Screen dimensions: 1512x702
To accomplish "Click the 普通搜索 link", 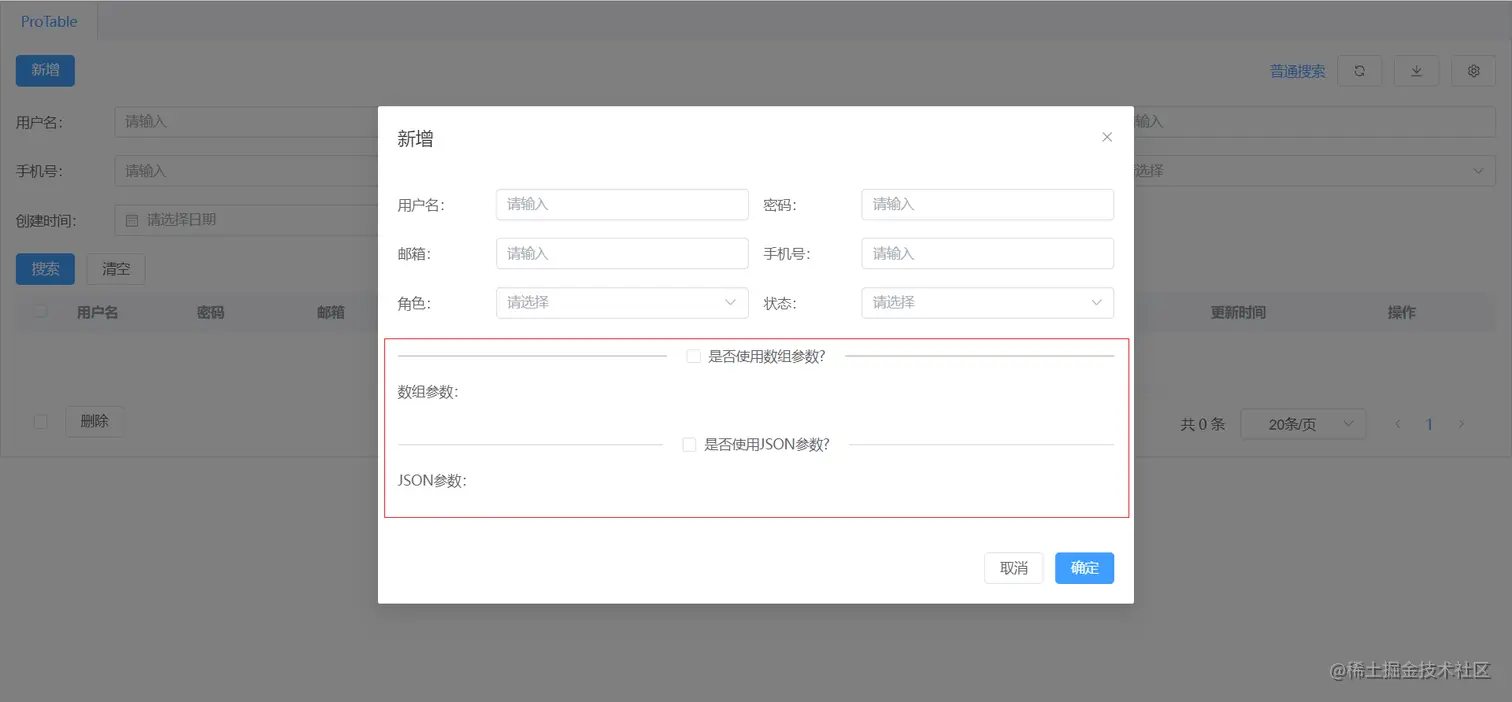I will coord(1297,71).
